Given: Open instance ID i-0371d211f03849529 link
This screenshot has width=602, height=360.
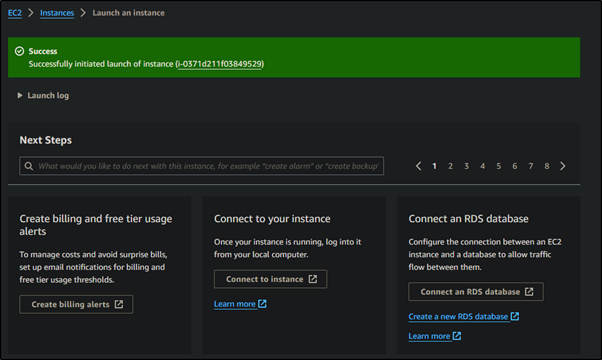Looking at the screenshot, I should click(220, 64).
